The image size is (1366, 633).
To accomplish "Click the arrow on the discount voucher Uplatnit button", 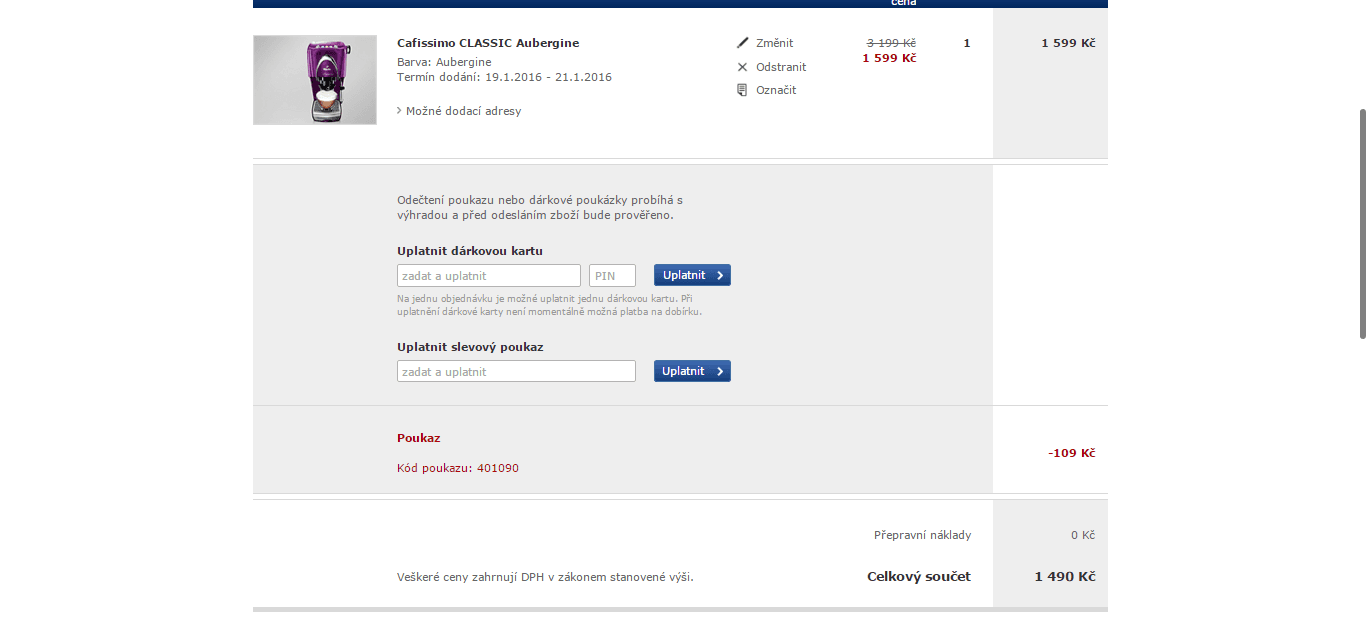I will pos(720,371).
